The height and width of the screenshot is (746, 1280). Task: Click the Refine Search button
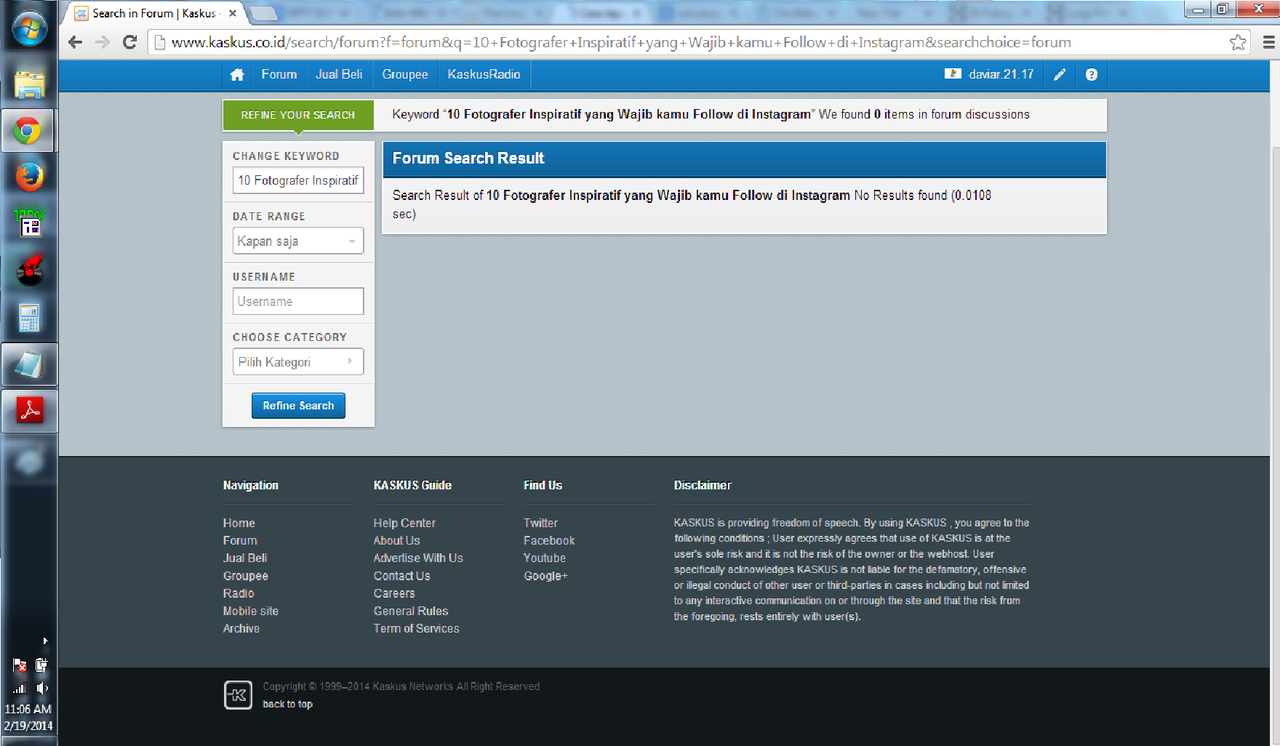click(x=298, y=406)
